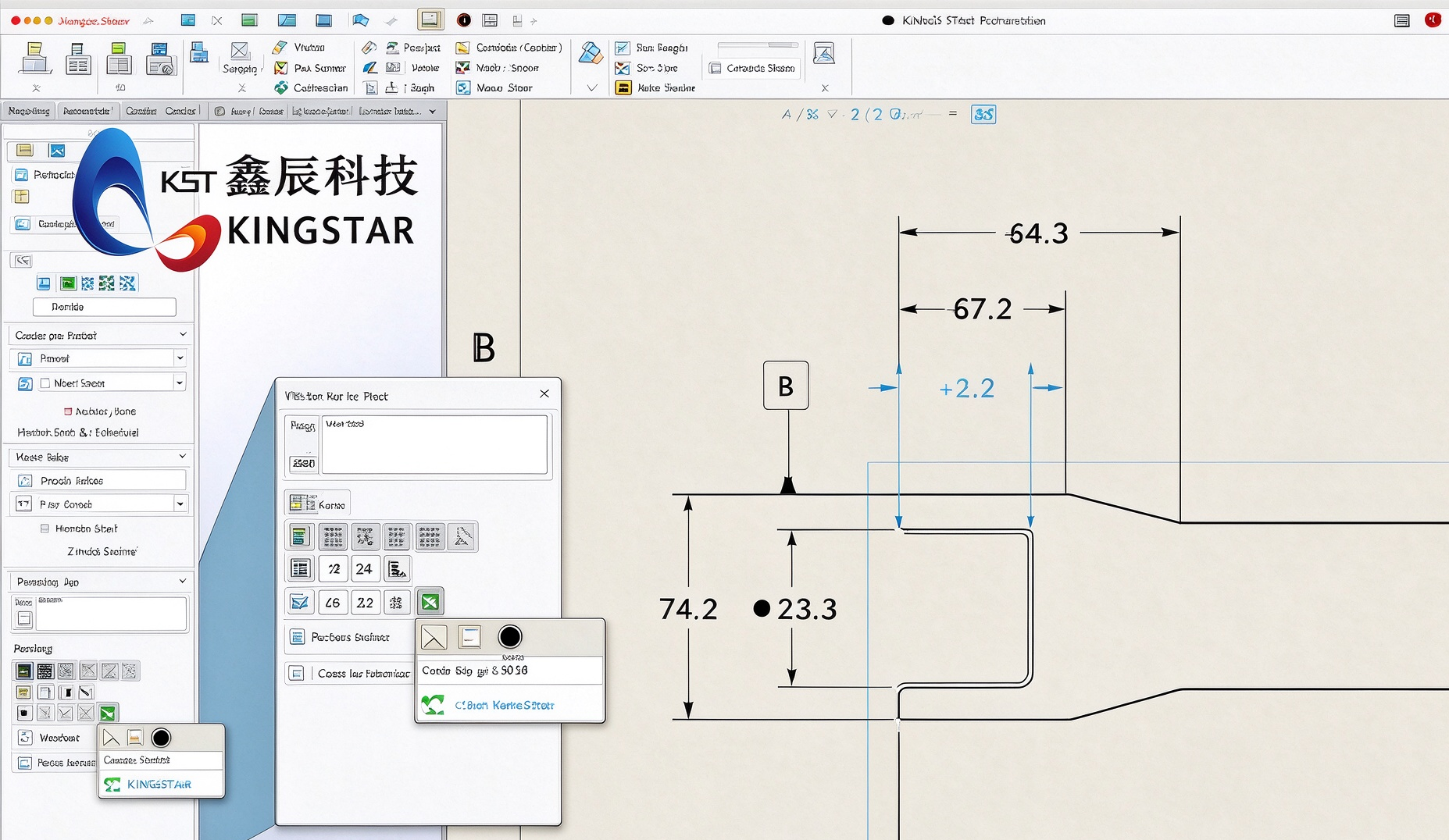Click the Vrutun toolbar icon
Screen dimensions: 1449x840
pos(280,48)
